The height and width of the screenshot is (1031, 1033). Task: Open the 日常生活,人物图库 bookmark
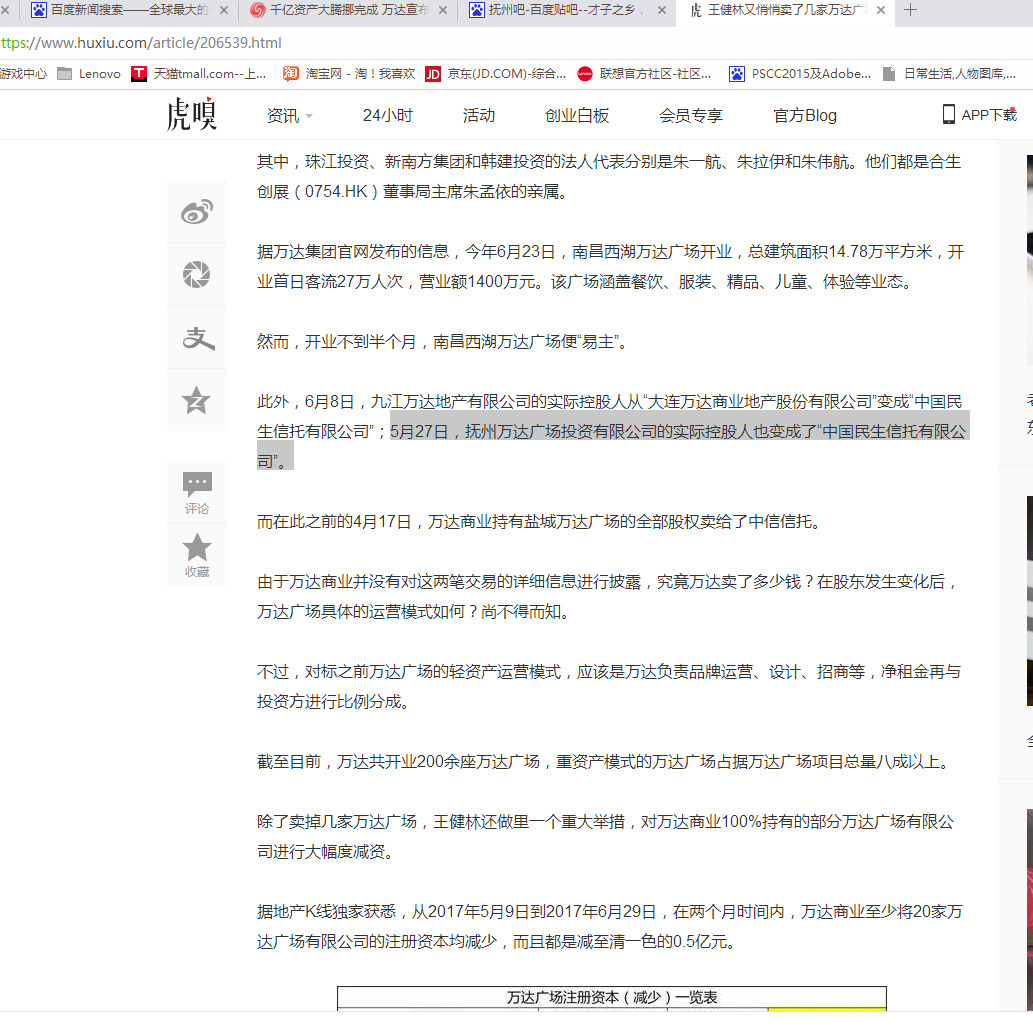[x=949, y=74]
